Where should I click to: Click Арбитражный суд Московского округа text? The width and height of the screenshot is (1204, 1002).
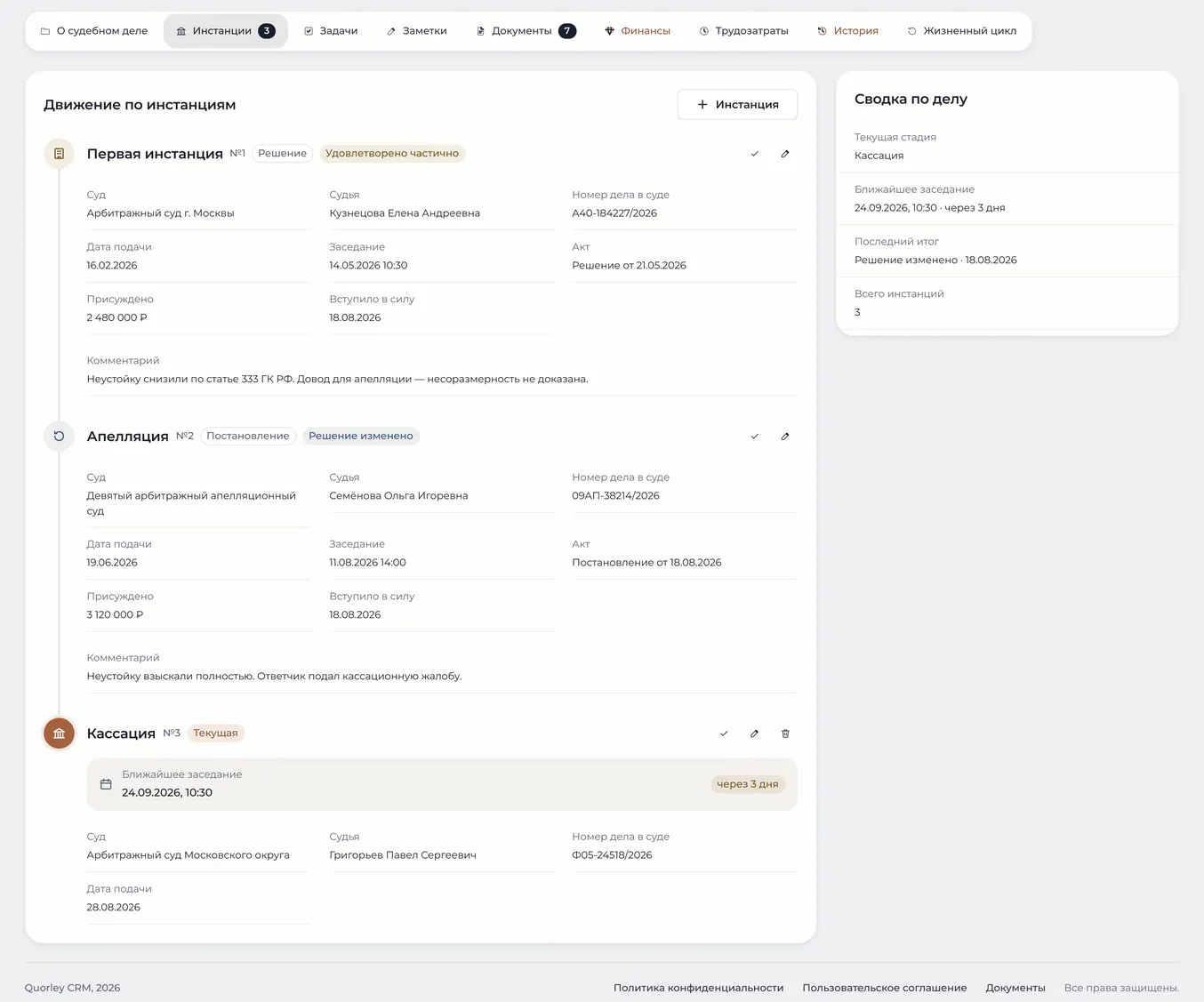click(189, 855)
